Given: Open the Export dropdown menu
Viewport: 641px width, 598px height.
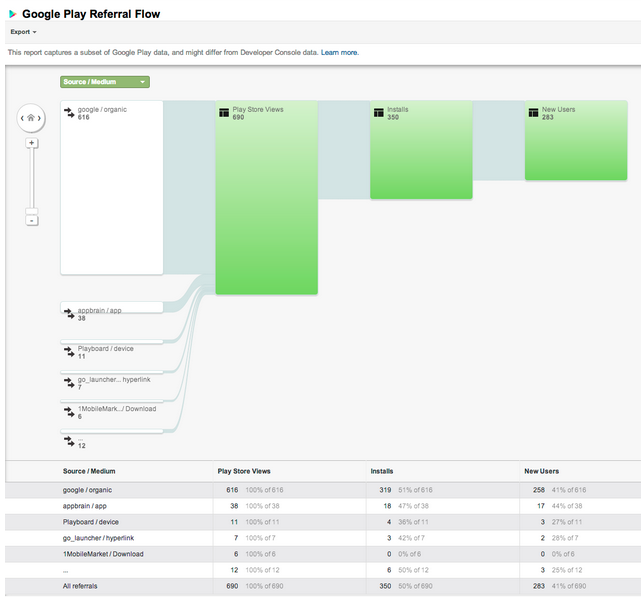Looking at the screenshot, I should click(x=23, y=32).
